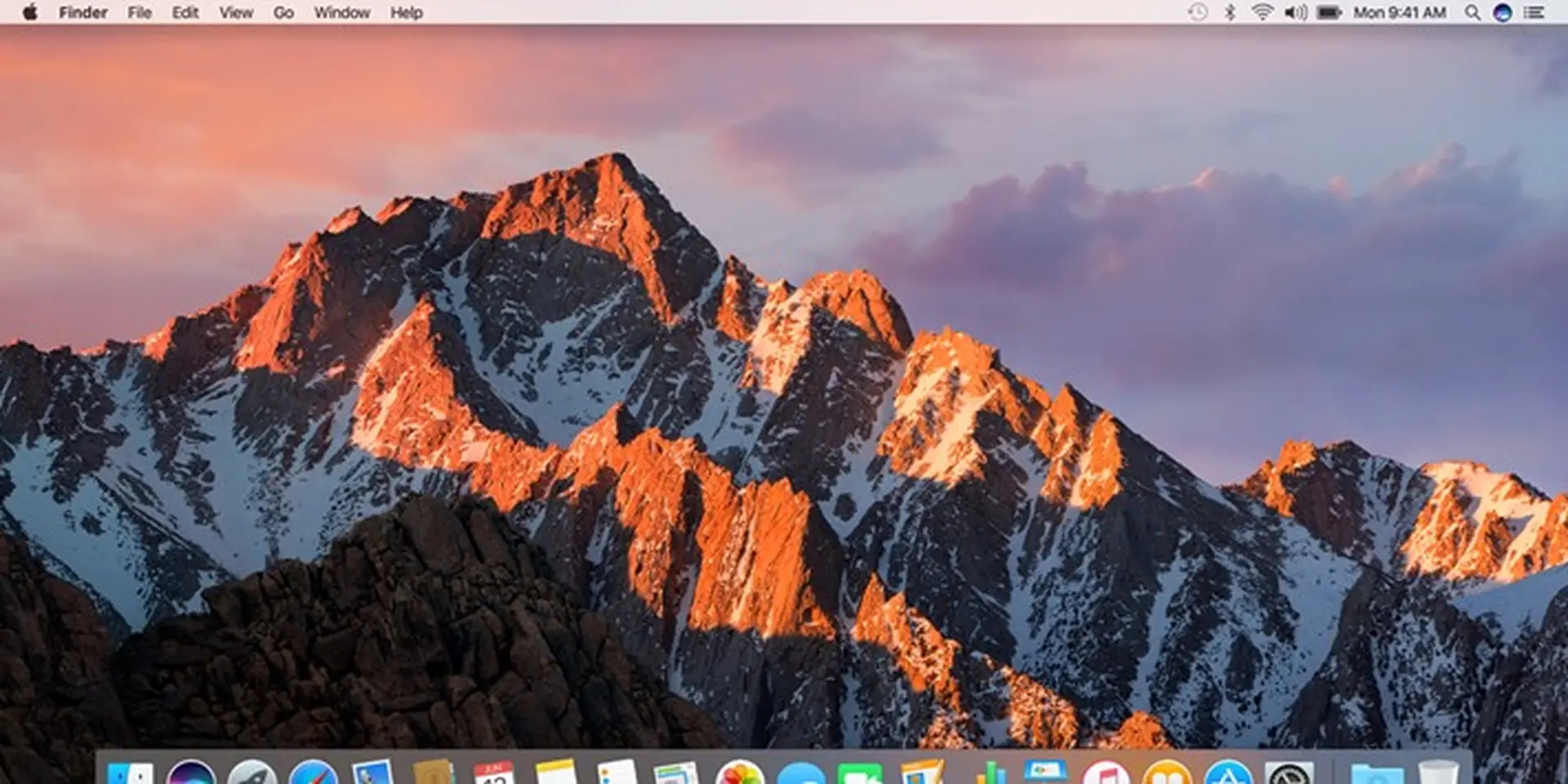Toggle the Wi-Fi status menu
The width and height of the screenshot is (1568, 784).
coord(1262,12)
